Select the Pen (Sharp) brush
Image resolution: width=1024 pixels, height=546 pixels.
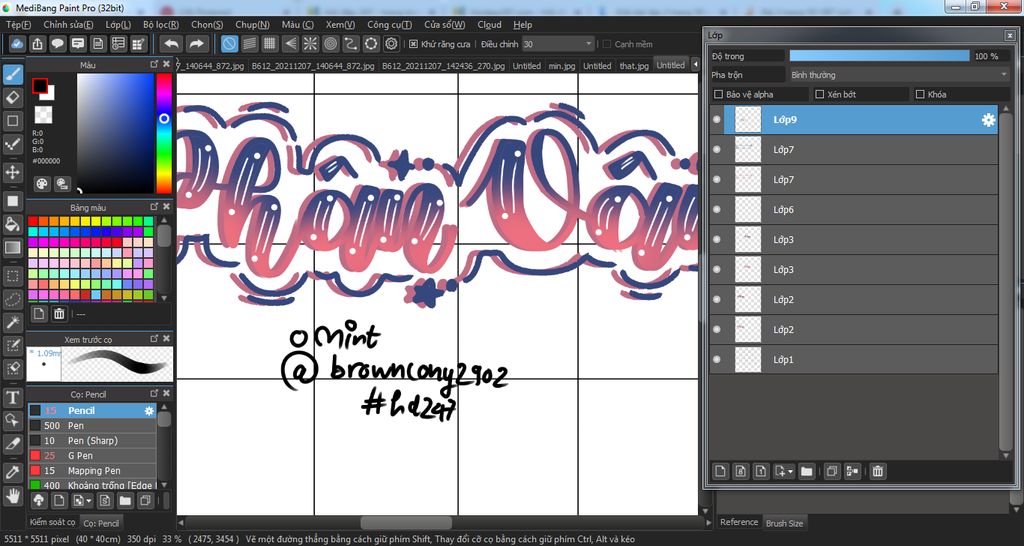[91, 441]
